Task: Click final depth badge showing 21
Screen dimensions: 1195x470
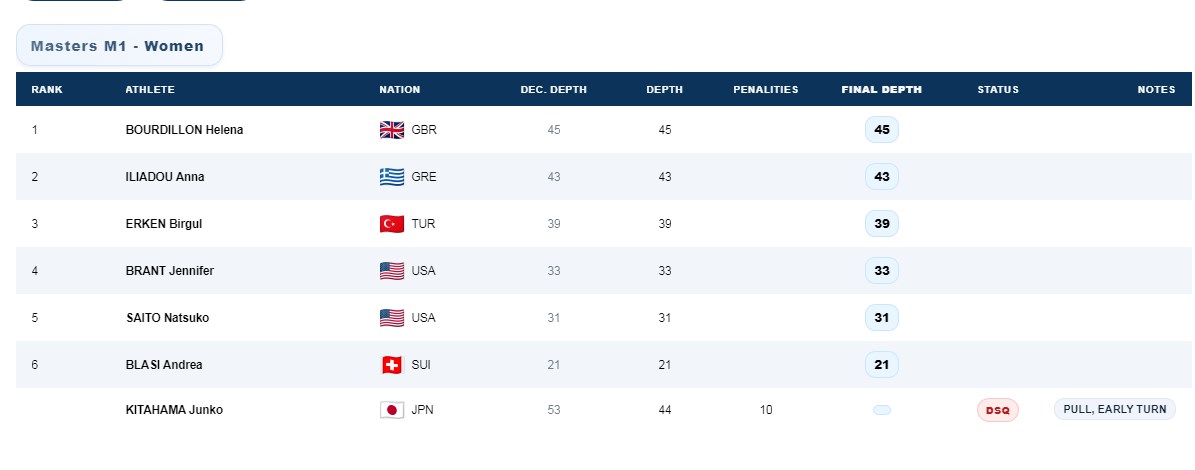Action: tap(882, 364)
